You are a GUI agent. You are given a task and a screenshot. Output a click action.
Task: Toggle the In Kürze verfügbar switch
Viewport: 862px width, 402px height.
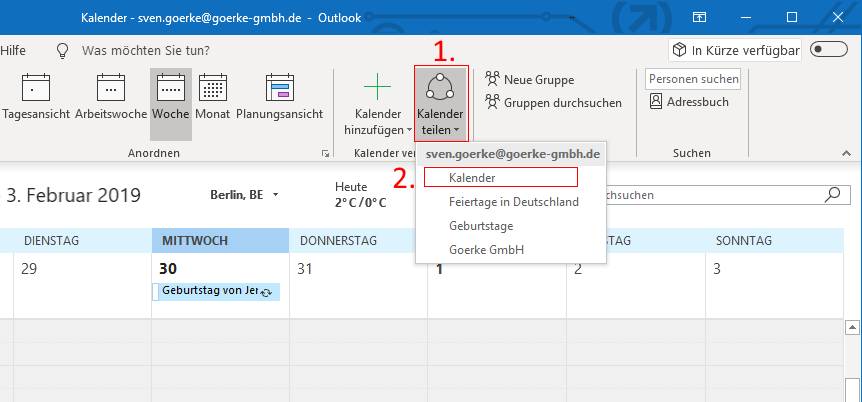(829, 50)
